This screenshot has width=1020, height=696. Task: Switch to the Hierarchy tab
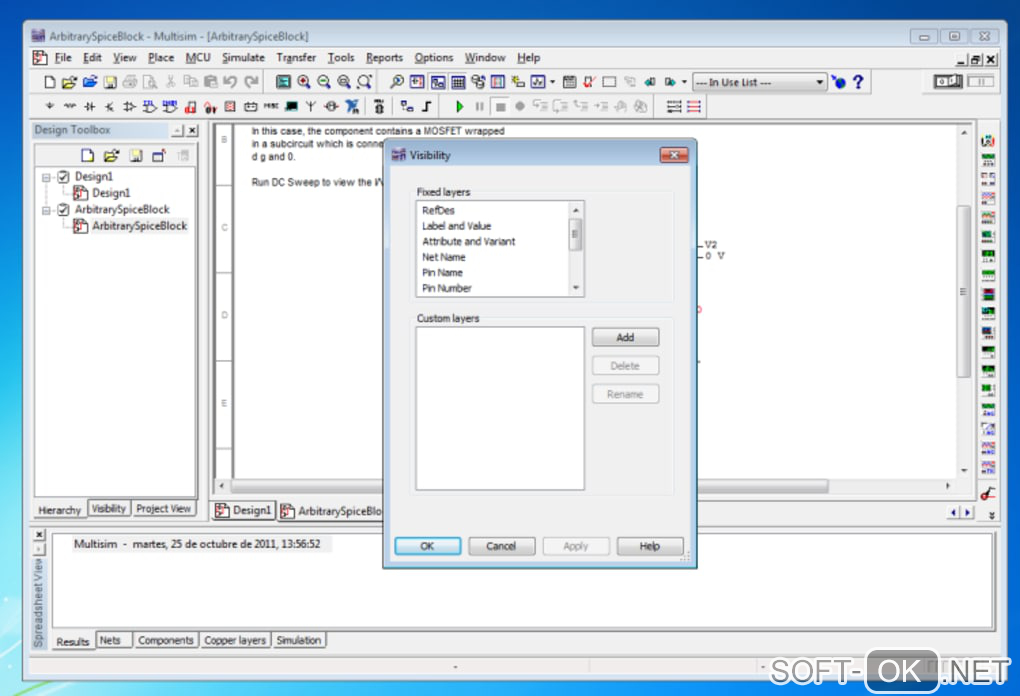[60, 510]
